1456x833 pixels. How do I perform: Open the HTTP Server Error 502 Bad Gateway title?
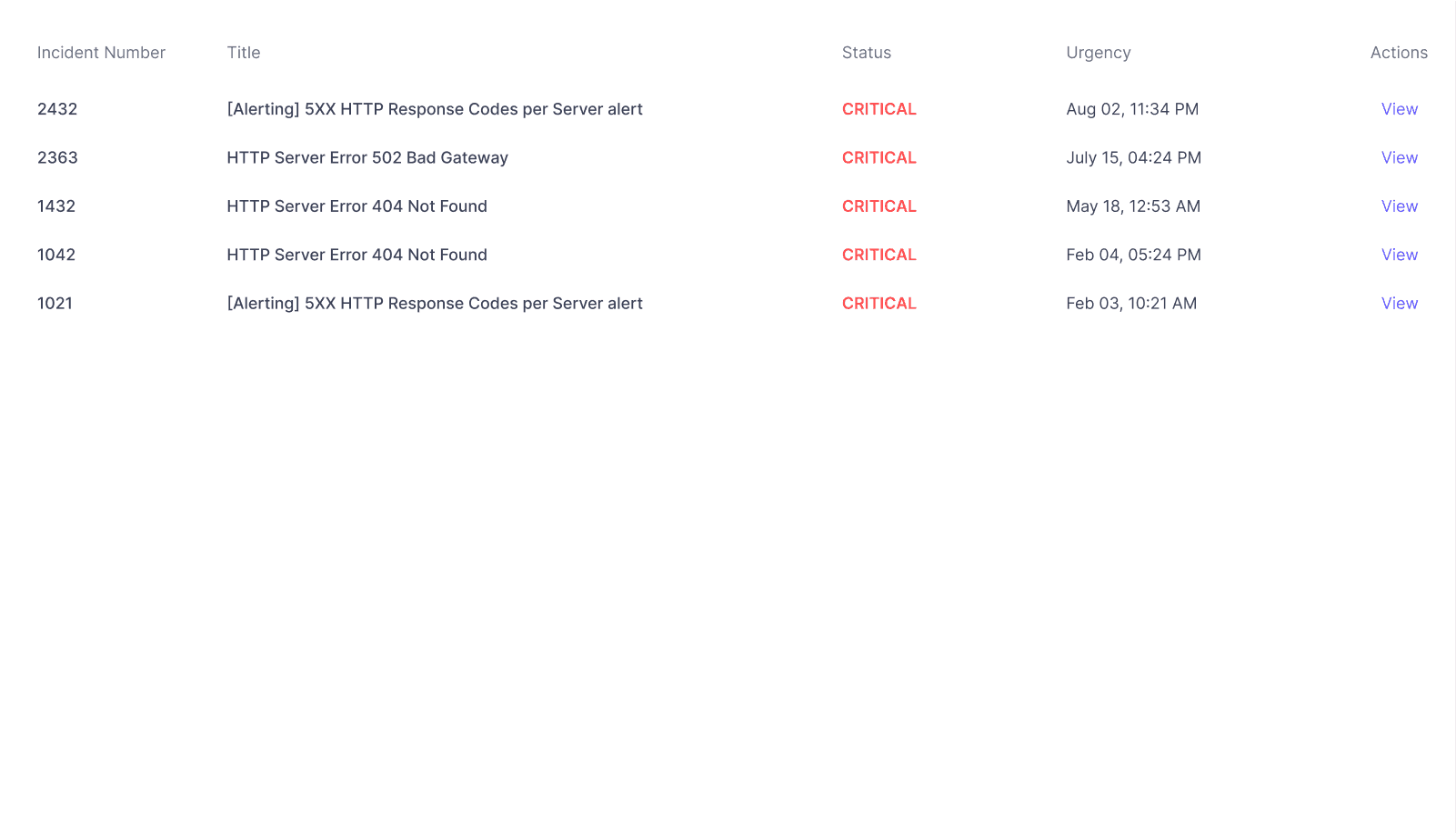(367, 157)
